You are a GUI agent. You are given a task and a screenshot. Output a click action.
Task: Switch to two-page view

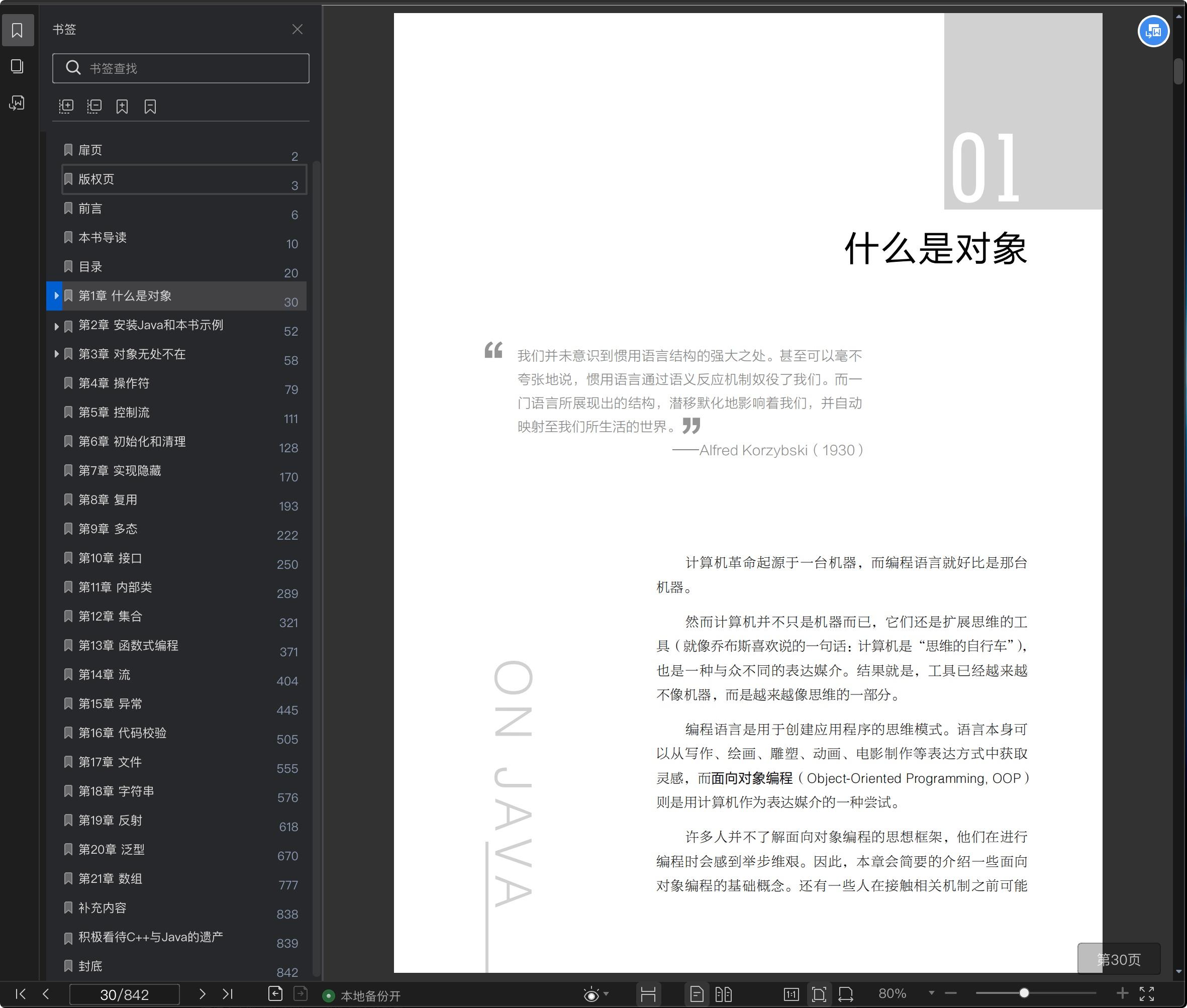[723, 994]
